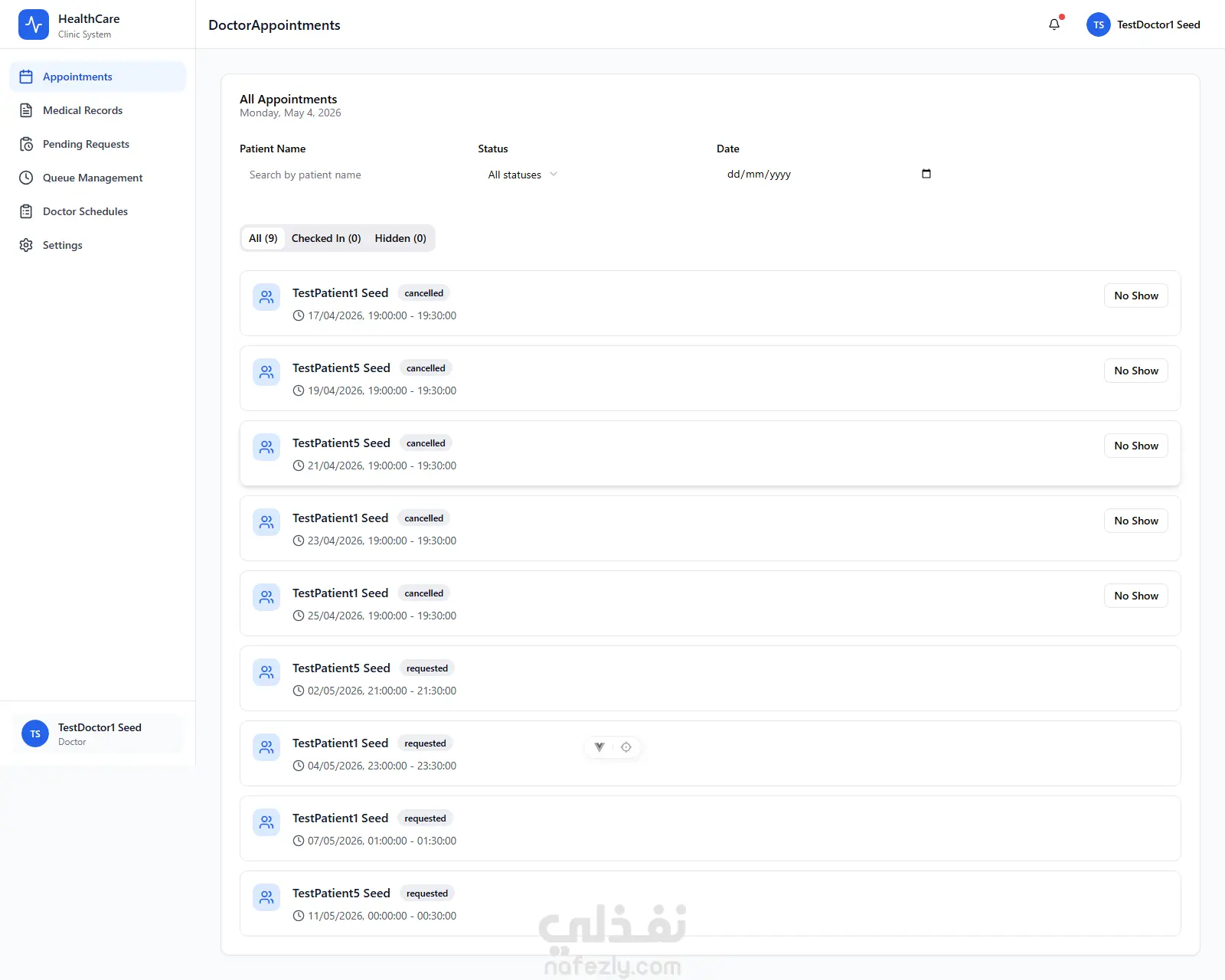Click the dd/mm/yyyy date input field
Screen dimensions: 1225x980
[830, 175]
